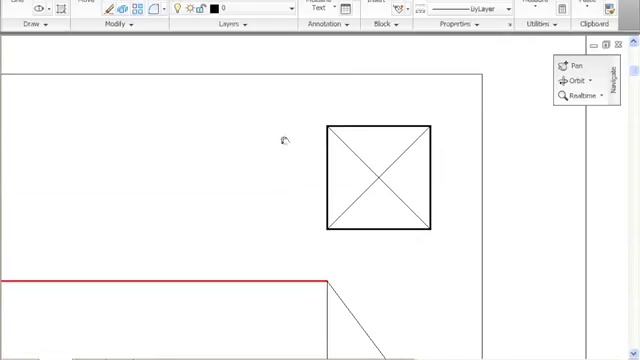Click the hatch boundary icon in Draw panel

pyautogui.click(x=61, y=9)
